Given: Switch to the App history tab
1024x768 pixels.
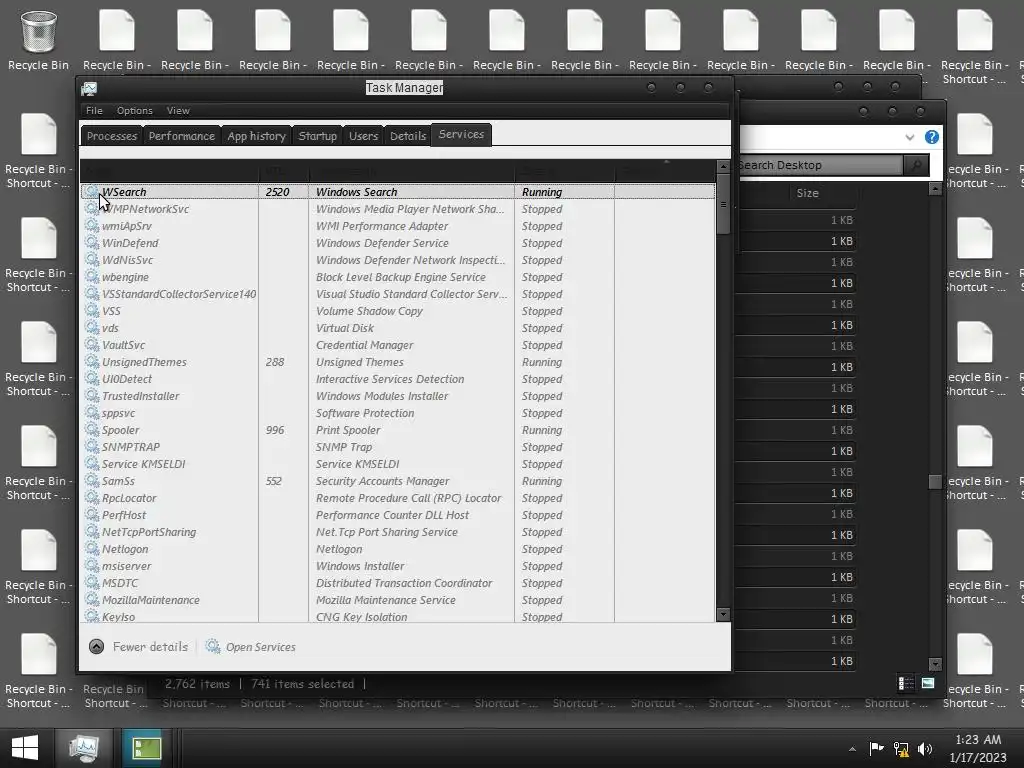Looking at the screenshot, I should point(256,136).
